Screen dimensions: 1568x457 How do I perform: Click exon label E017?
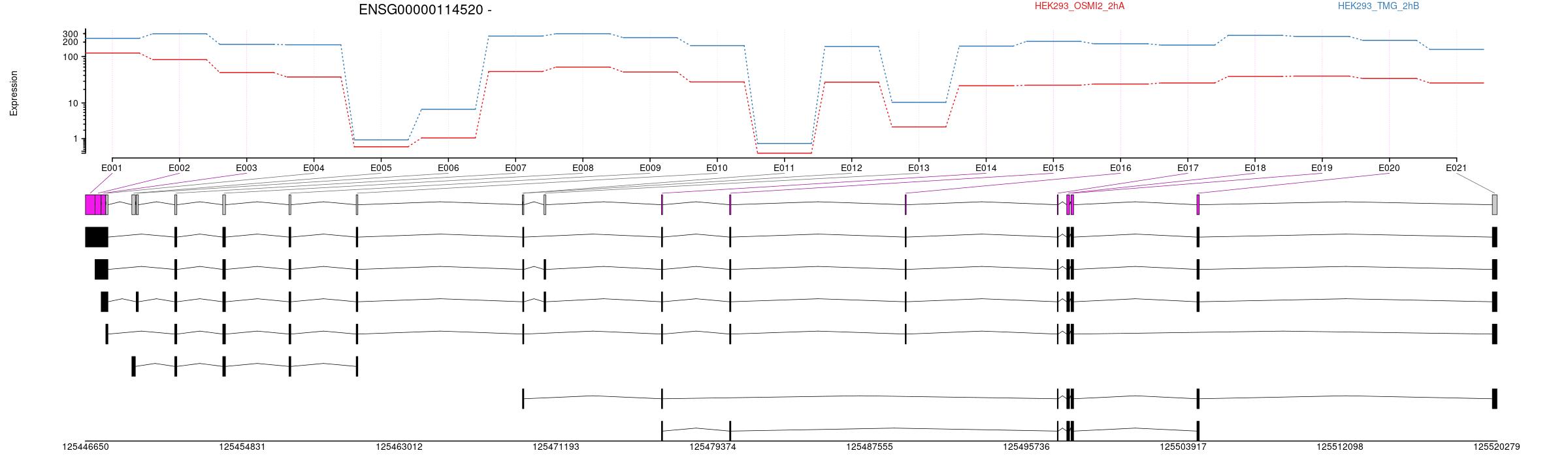[1188, 168]
